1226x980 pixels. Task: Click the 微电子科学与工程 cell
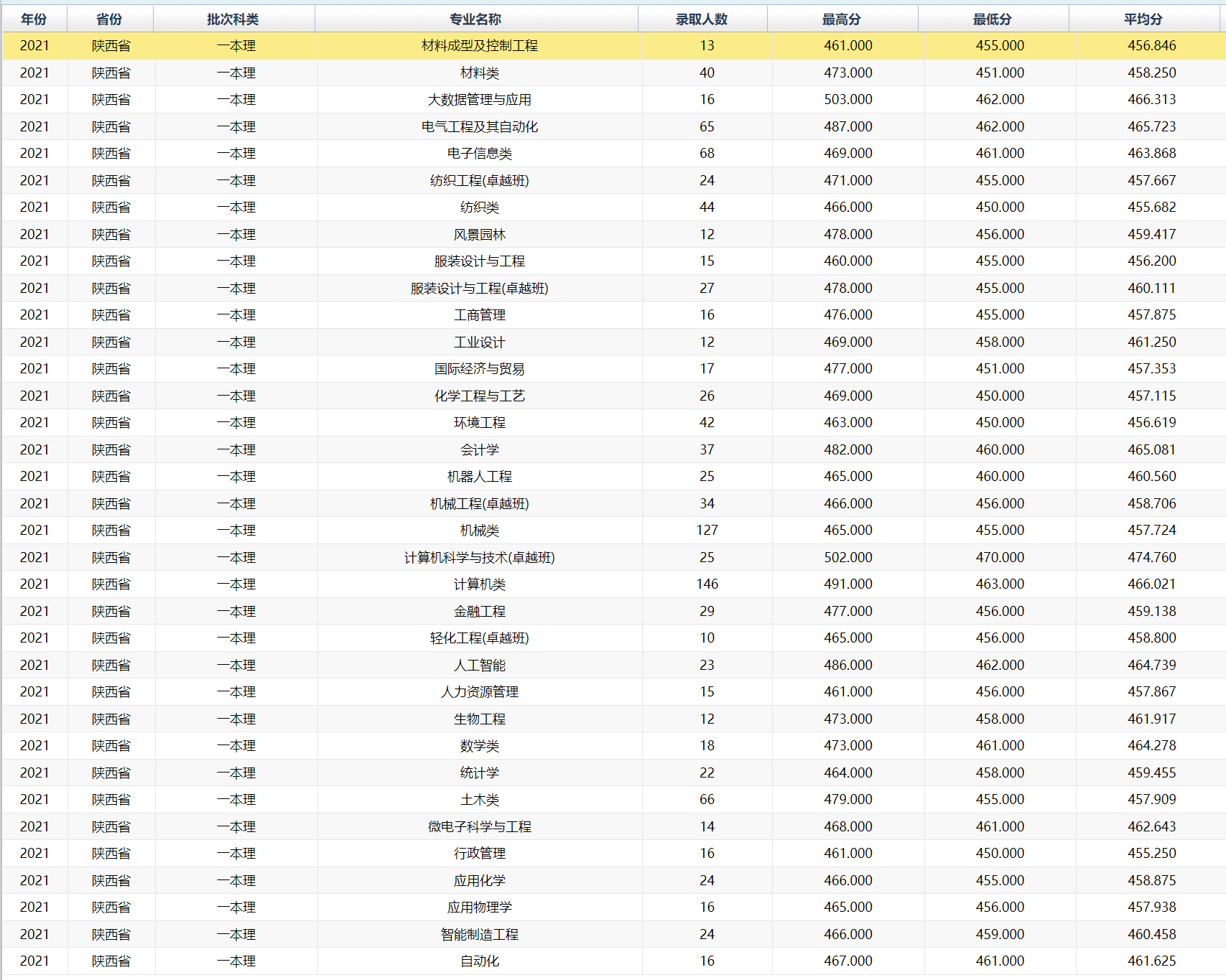click(x=479, y=827)
